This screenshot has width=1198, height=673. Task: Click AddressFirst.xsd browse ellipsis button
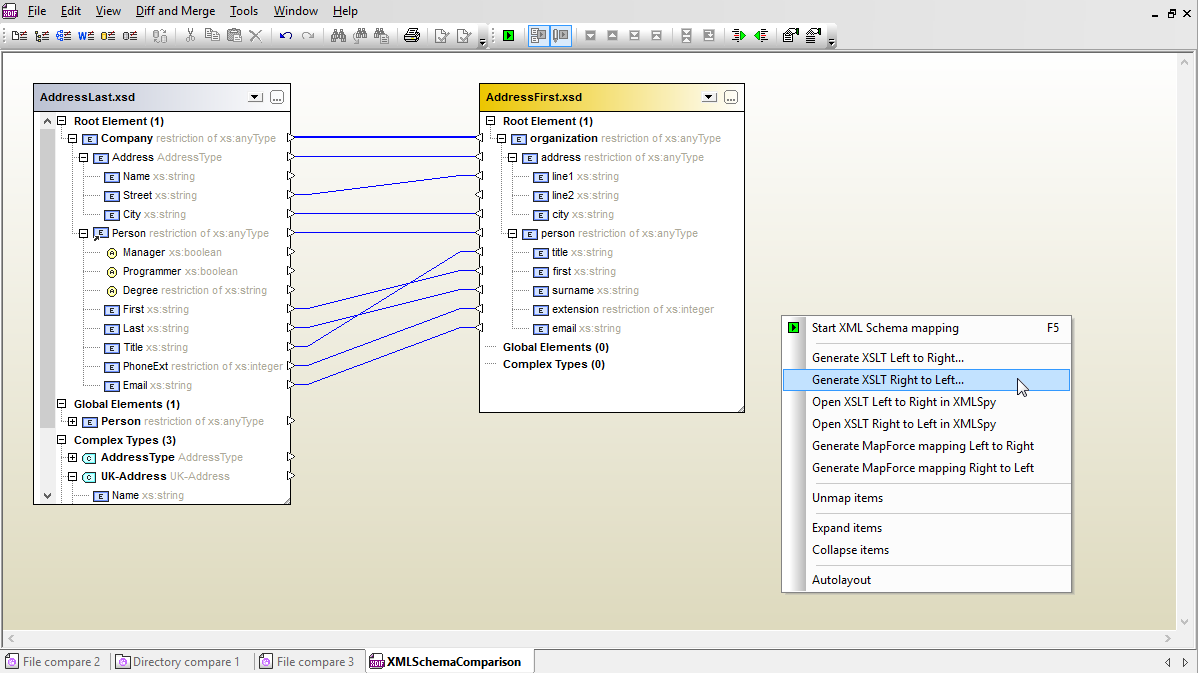731,97
